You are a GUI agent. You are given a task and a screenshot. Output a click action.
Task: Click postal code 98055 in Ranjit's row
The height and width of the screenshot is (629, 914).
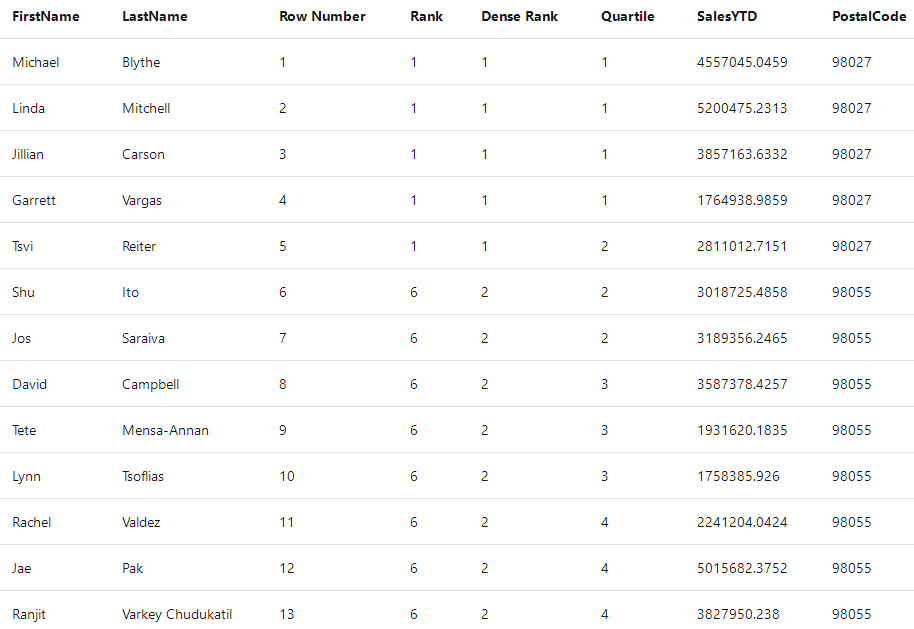852,615
